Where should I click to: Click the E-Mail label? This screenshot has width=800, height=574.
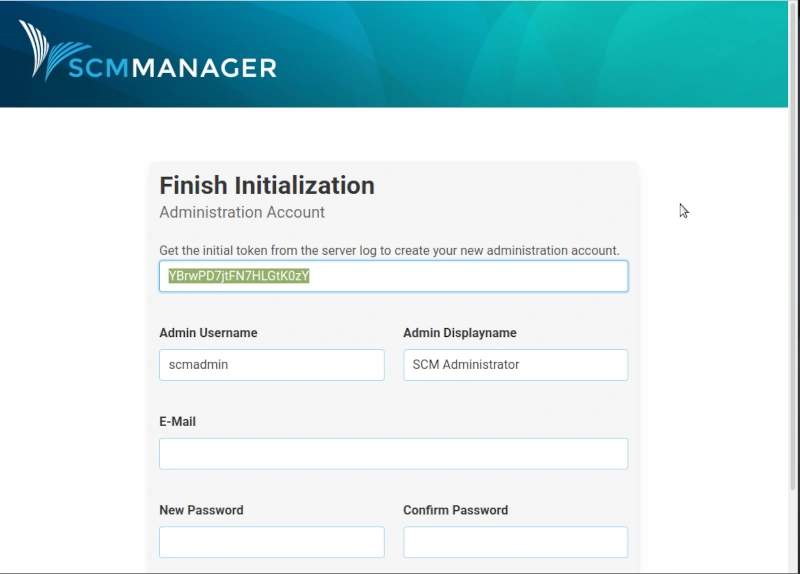coord(178,421)
